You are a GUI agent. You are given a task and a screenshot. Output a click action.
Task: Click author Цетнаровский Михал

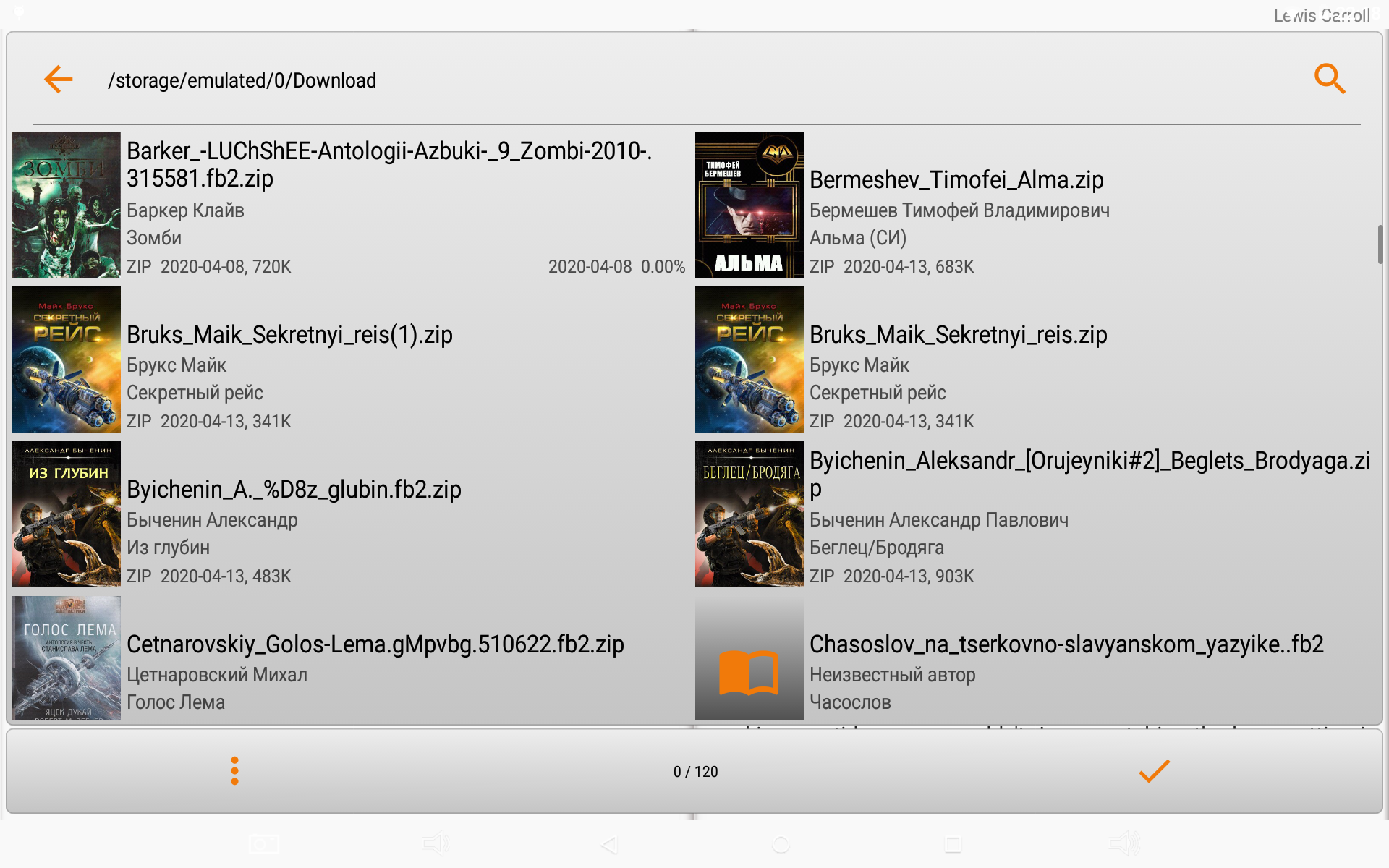[x=217, y=675]
